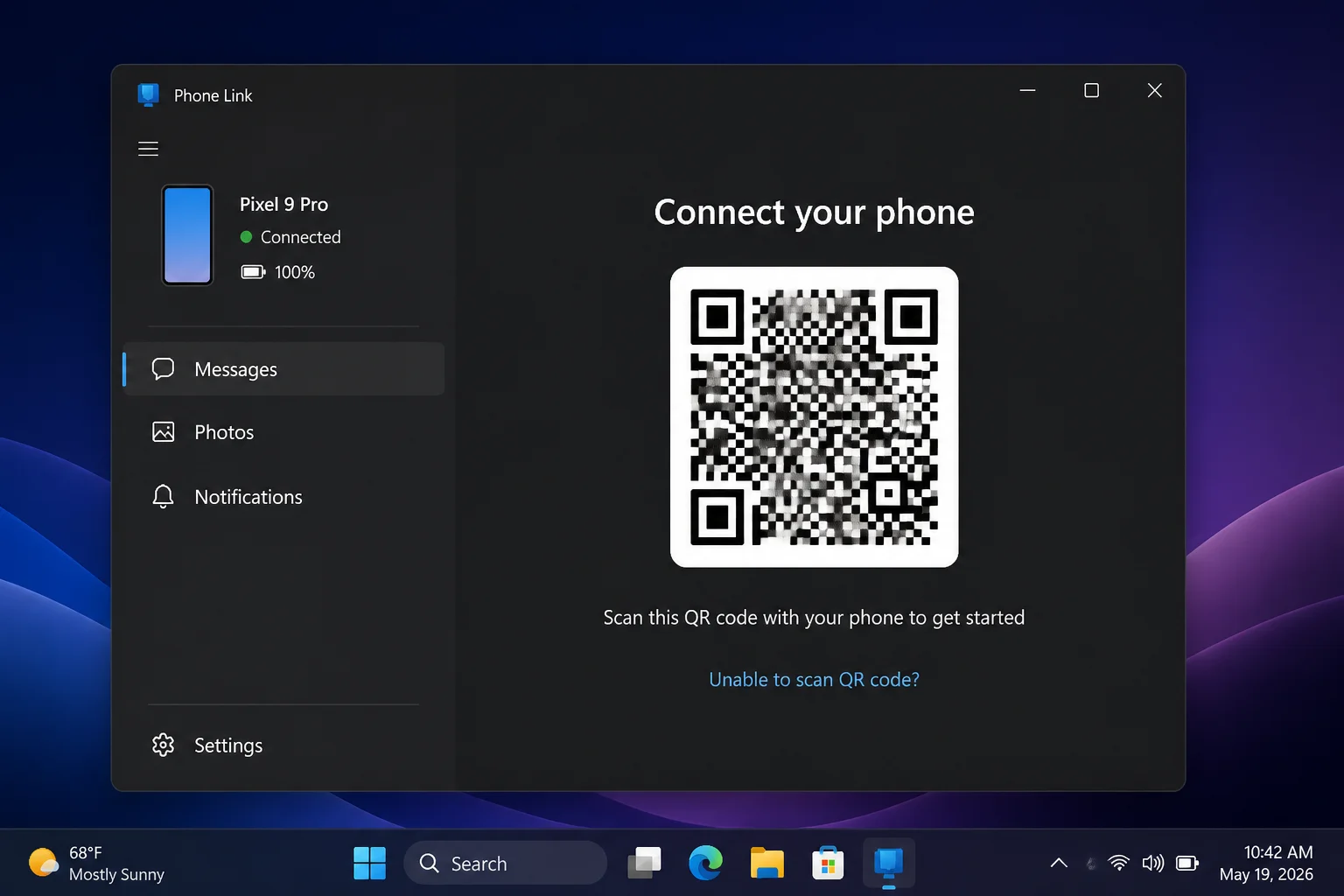The height and width of the screenshot is (896, 1344).
Task: Open File Explorer from the taskbar
Action: click(x=766, y=863)
